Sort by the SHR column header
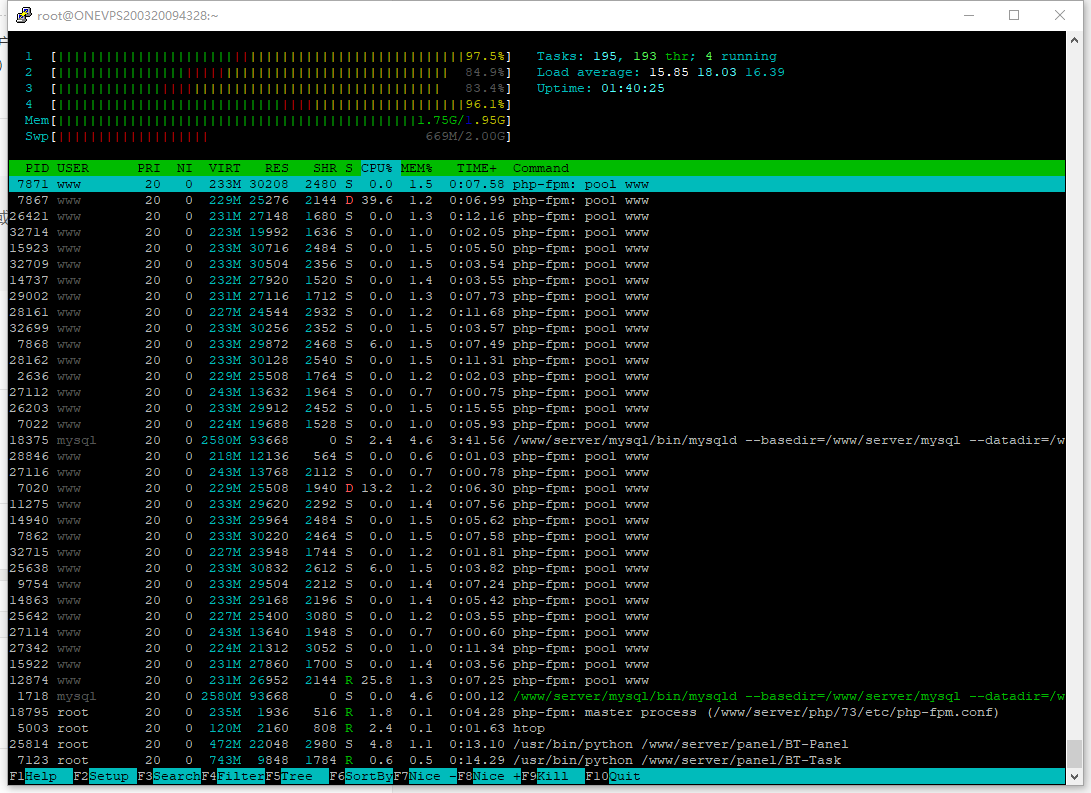 [324, 168]
